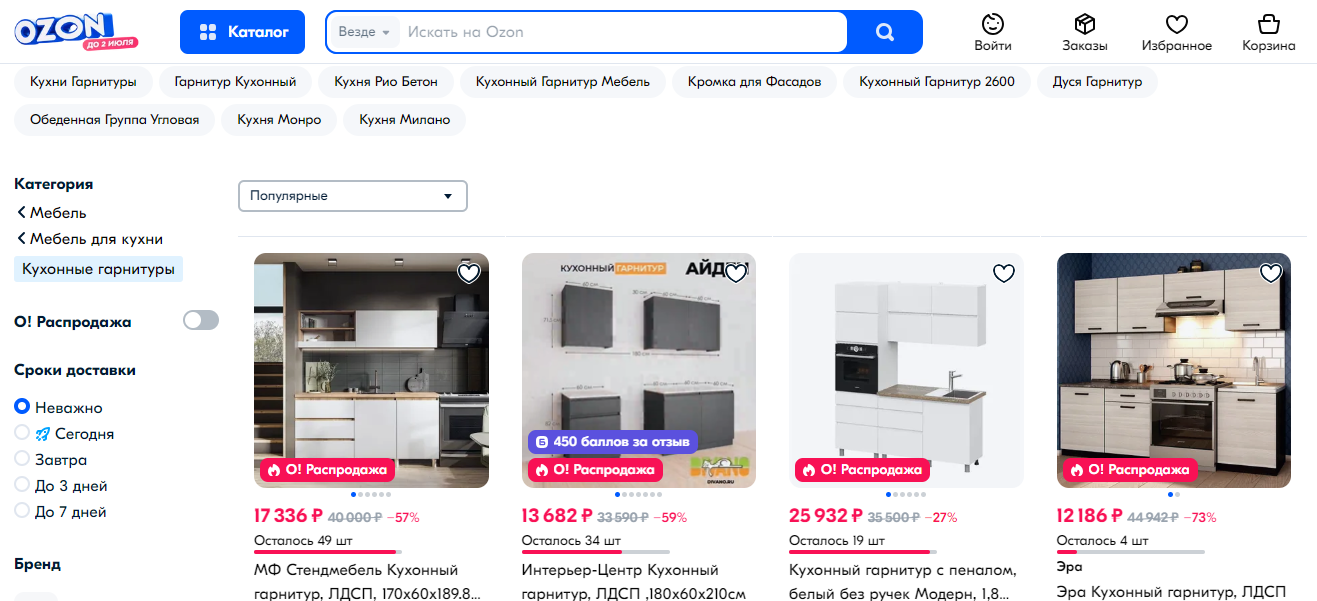Viewport: 1317px width, 601px height.
Task: Click the Ozon logo
Action: [76, 31]
